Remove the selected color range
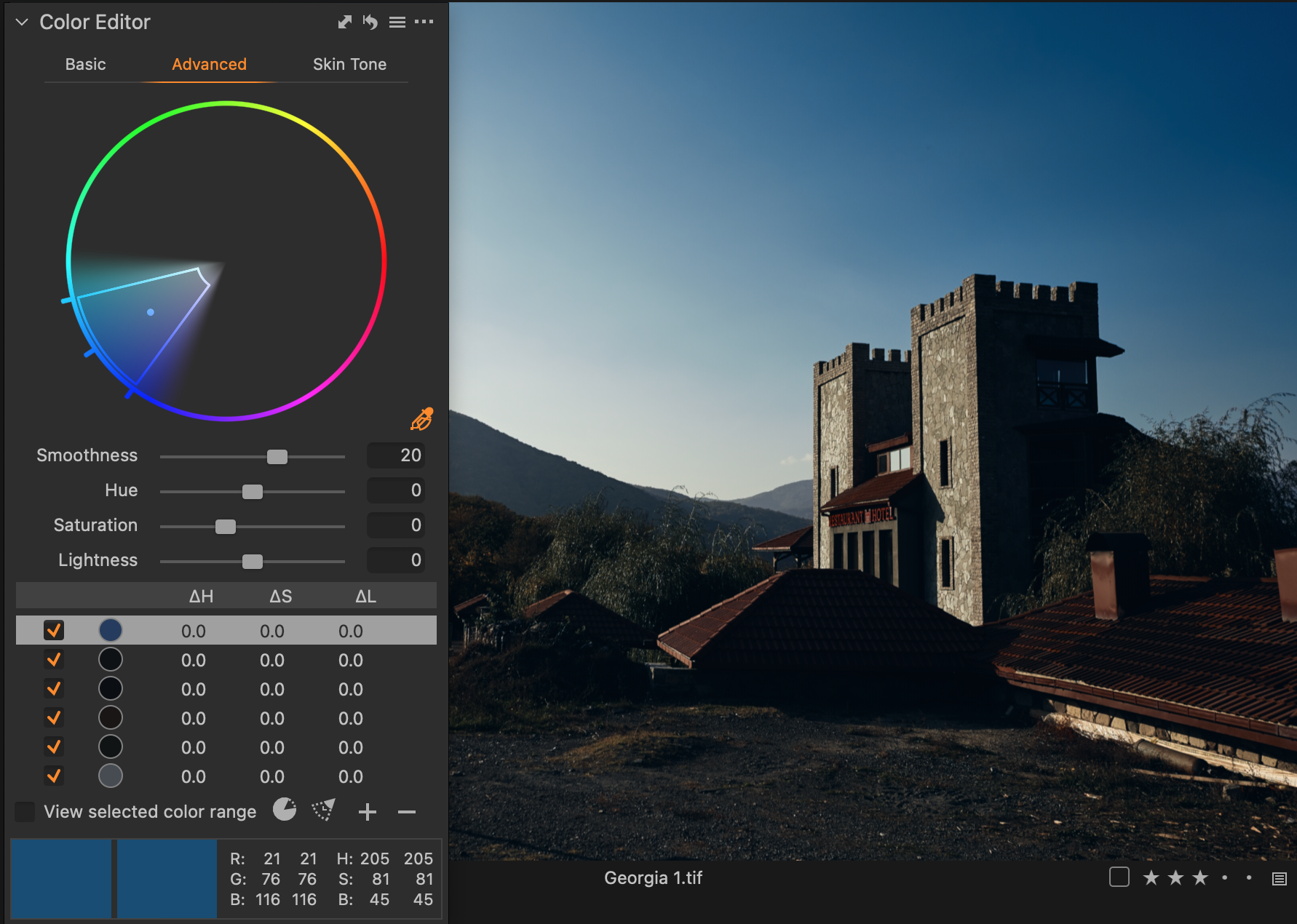The width and height of the screenshot is (1297, 924). tap(407, 812)
